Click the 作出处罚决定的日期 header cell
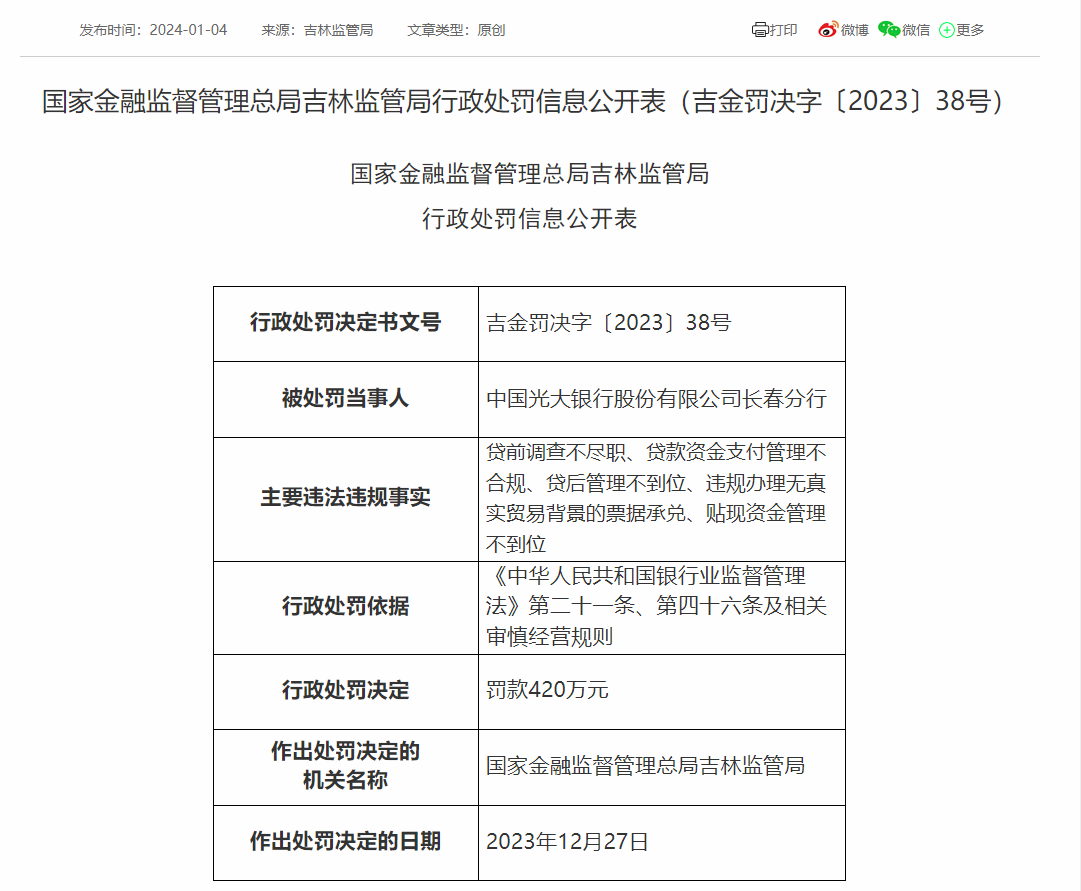The width and height of the screenshot is (1081, 891). (346, 843)
